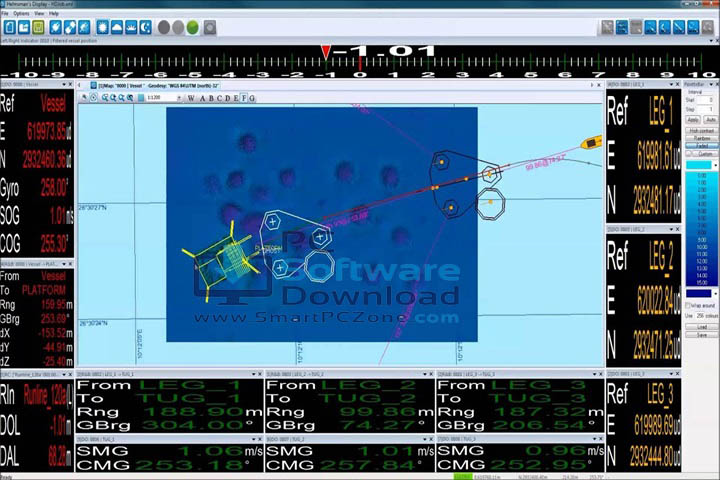Click the green save-layout toolbar icon

coord(38,28)
